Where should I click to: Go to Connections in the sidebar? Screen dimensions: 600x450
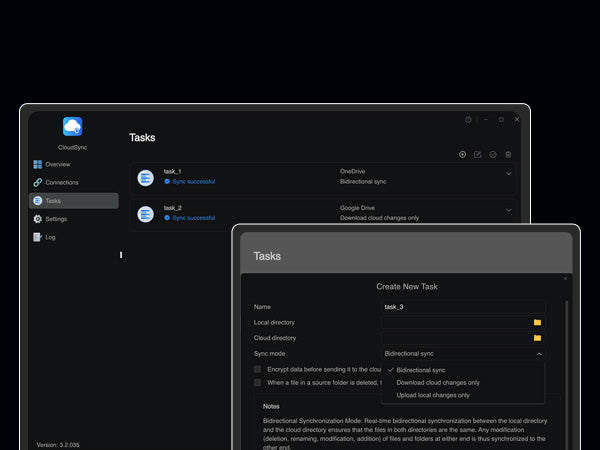click(x=61, y=182)
